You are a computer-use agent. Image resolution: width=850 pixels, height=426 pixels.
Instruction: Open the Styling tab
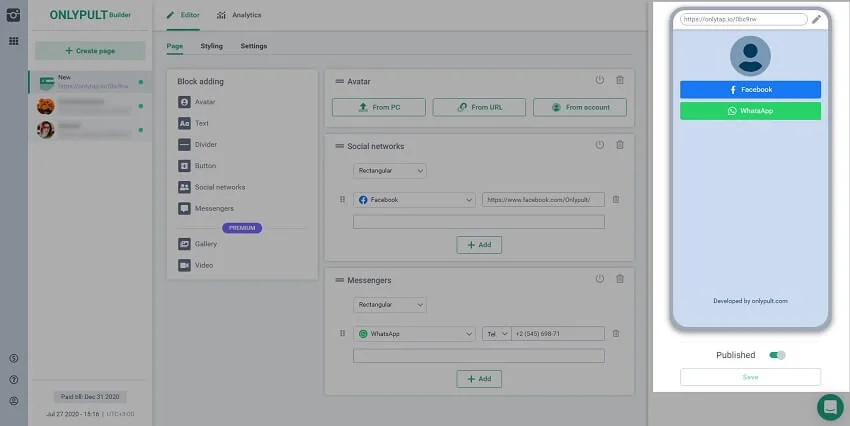click(211, 46)
